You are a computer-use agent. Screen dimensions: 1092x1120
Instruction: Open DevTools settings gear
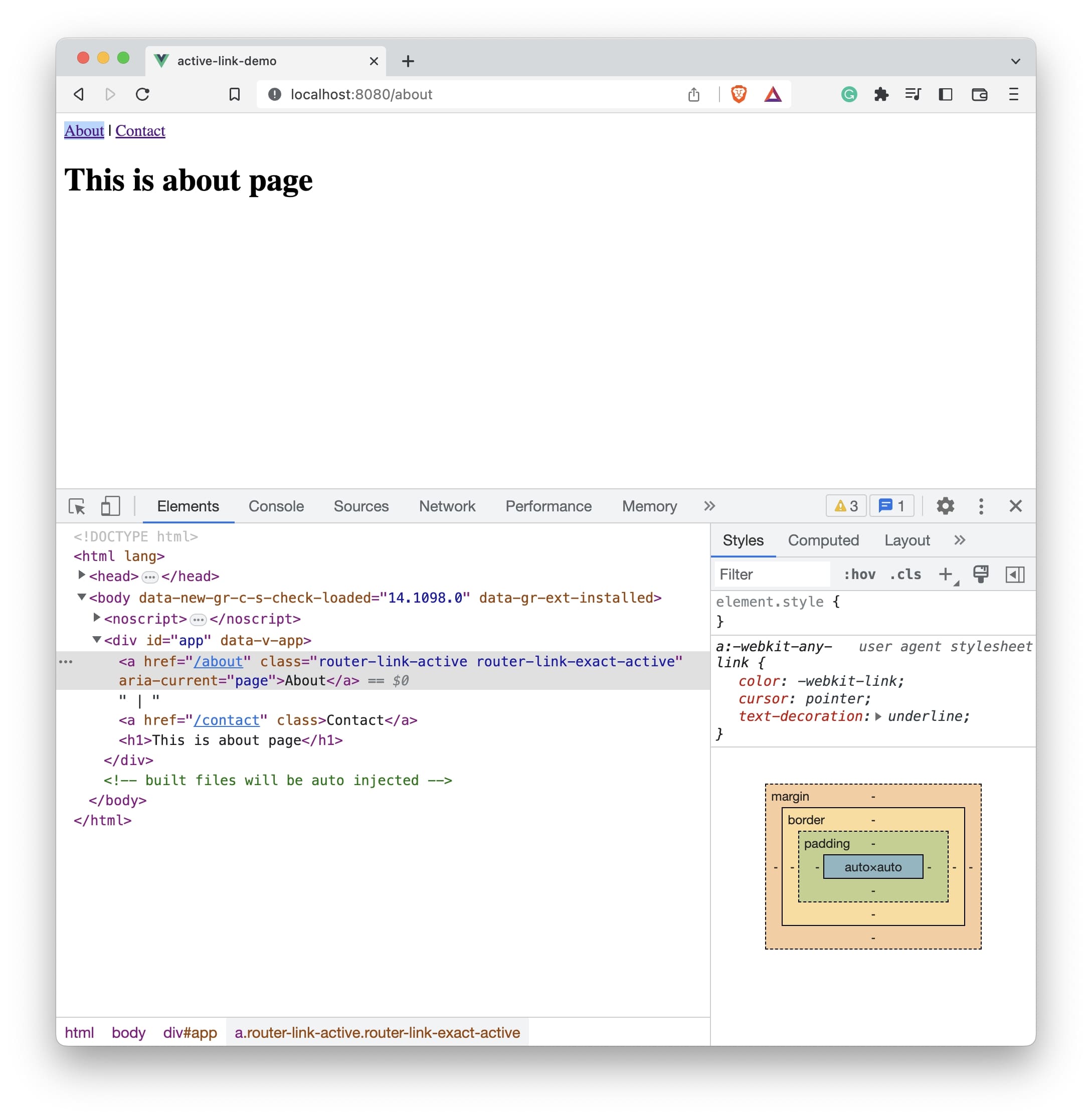tap(945, 506)
